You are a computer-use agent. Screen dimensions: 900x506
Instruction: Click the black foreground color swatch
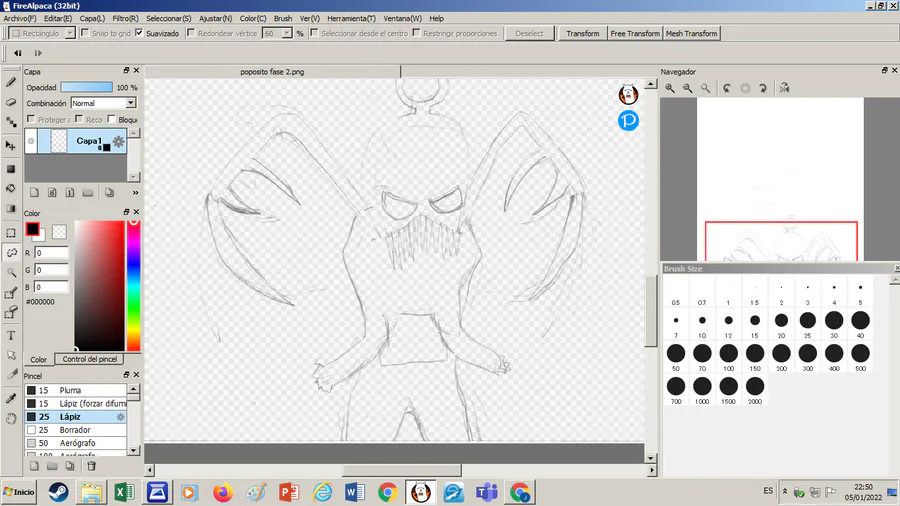click(x=33, y=229)
